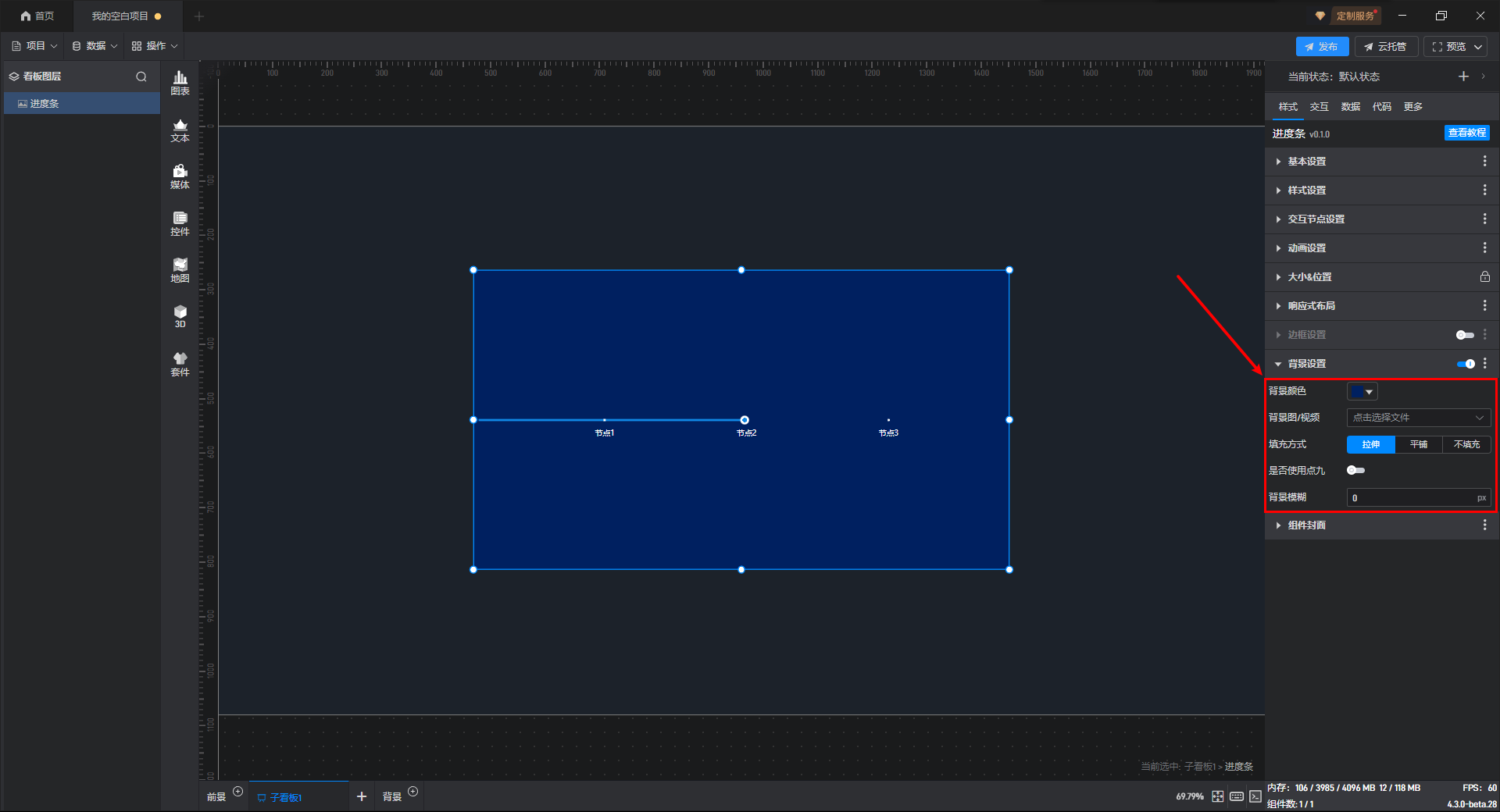
Task: Open more options for 交互节点设置
Action: 1484,219
